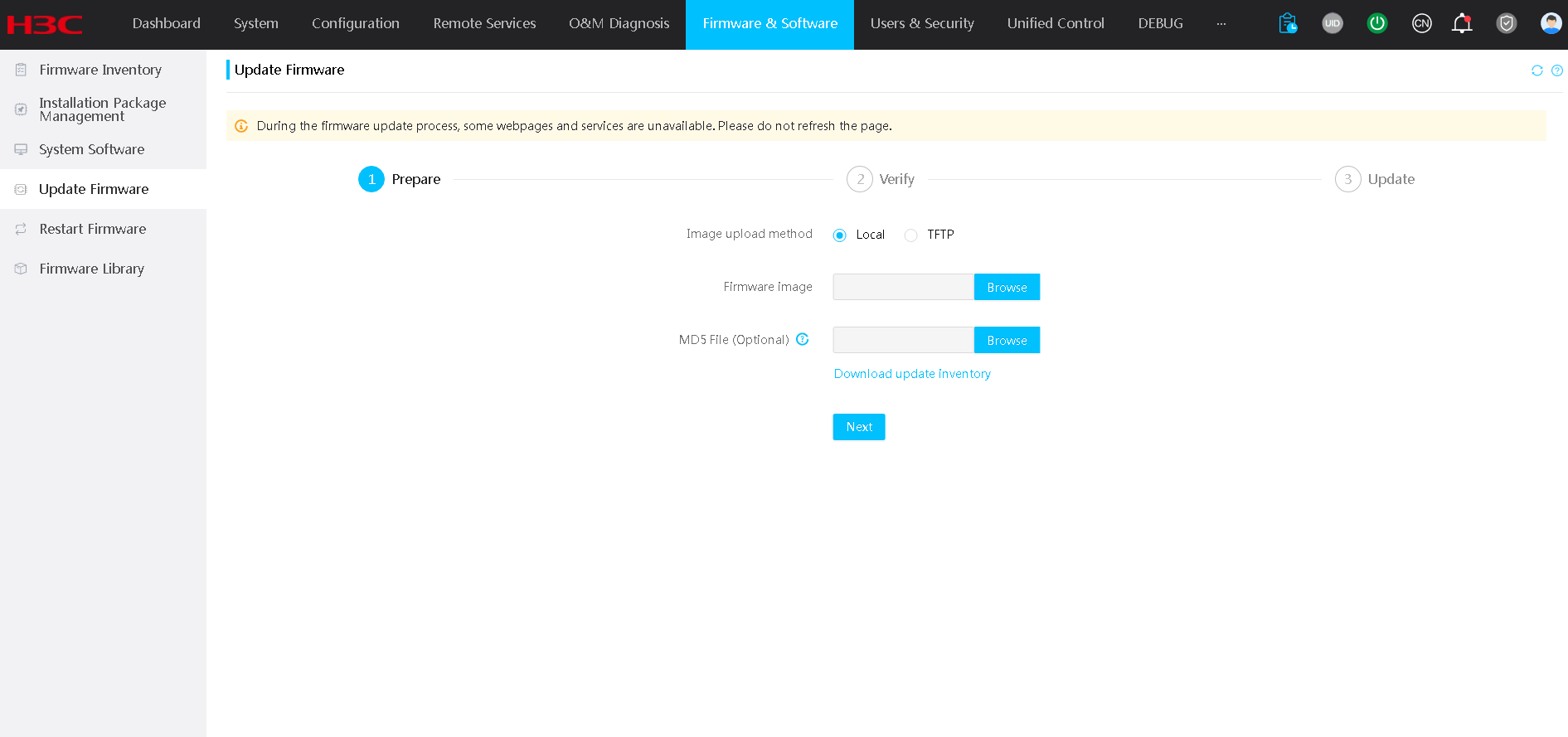
Task: Click Download update inventory link
Action: click(x=912, y=374)
